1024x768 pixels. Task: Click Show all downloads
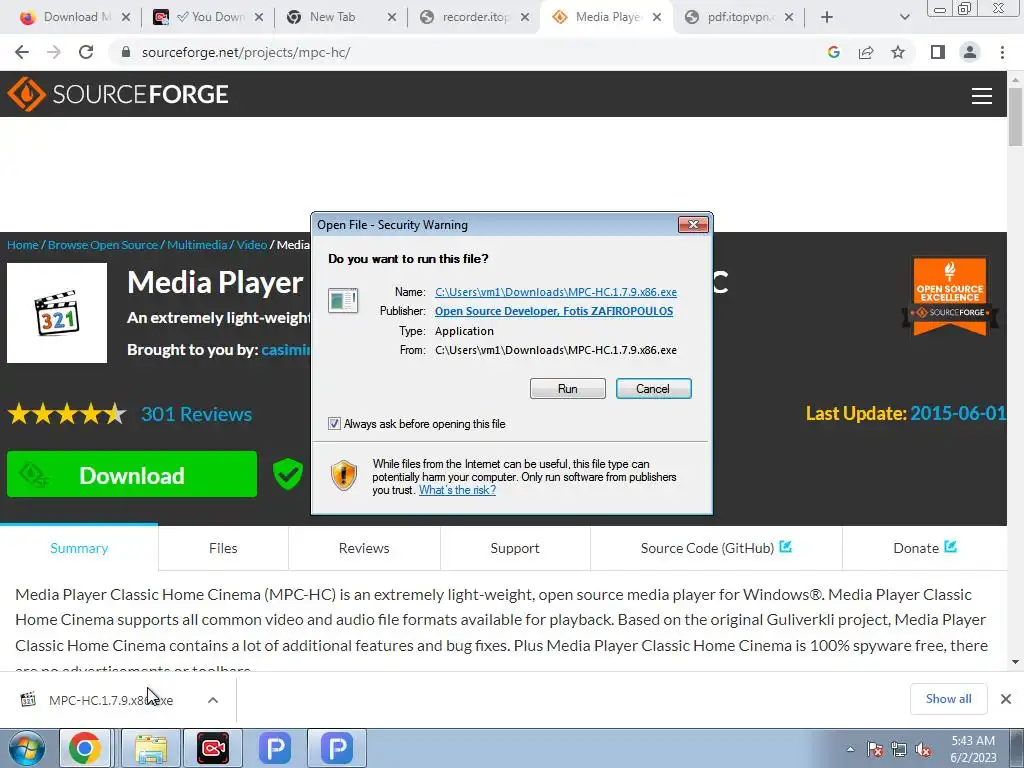coord(948,699)
